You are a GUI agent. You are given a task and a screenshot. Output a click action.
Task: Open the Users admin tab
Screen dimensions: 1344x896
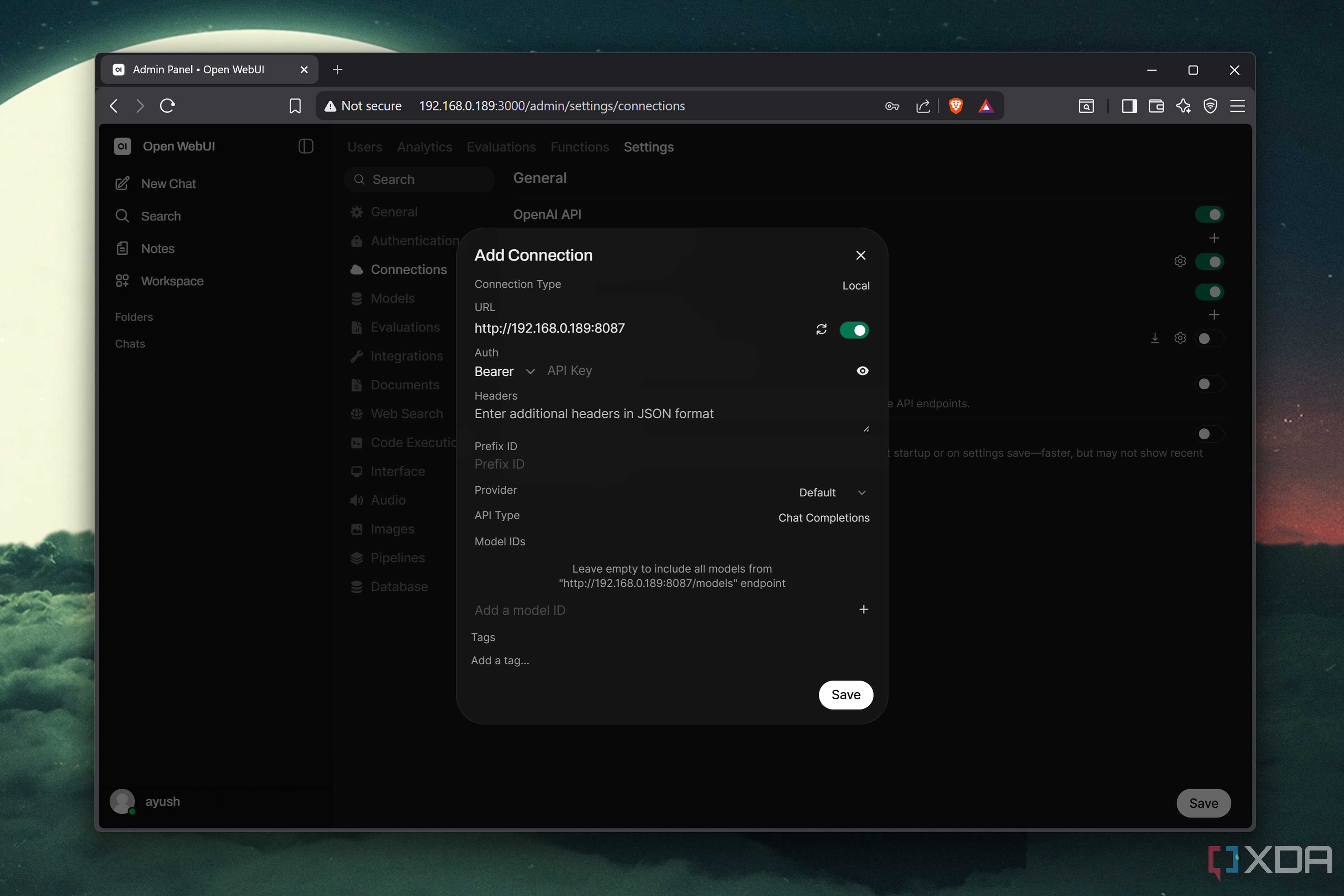click(365, 147)
